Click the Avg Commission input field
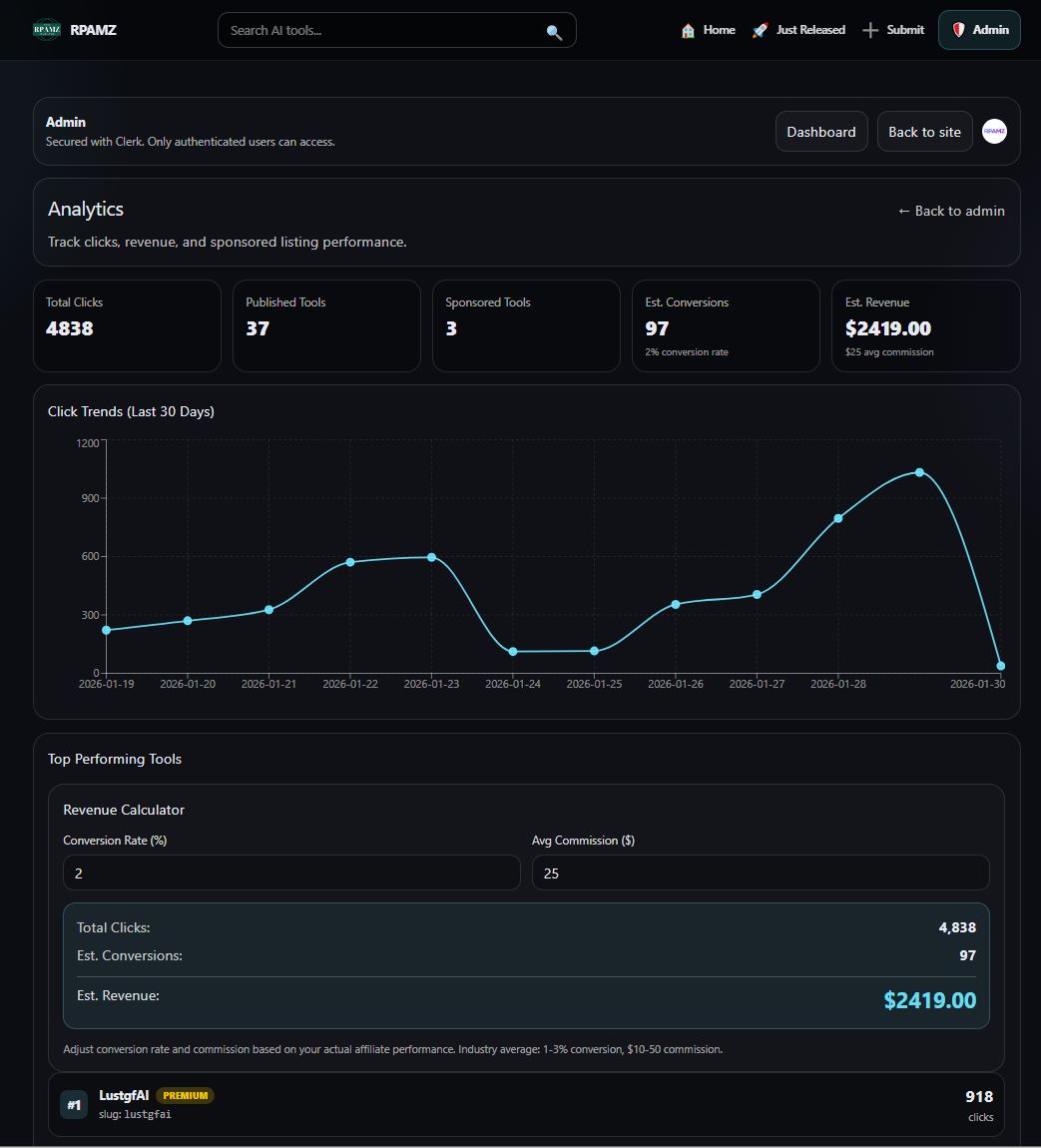The height and width of the screenshot is (1148, 1041). pyautogui.click(x=760, y=872)
